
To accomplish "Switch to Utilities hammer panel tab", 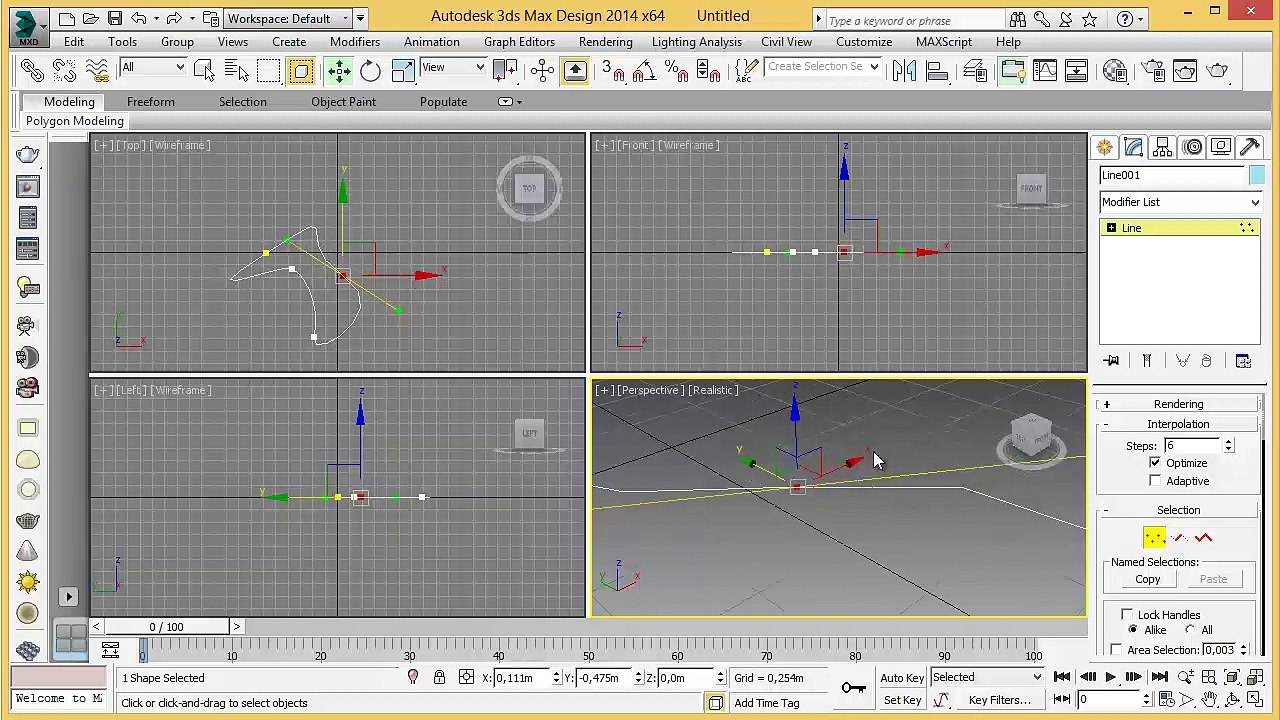I will coord(1250,147).
